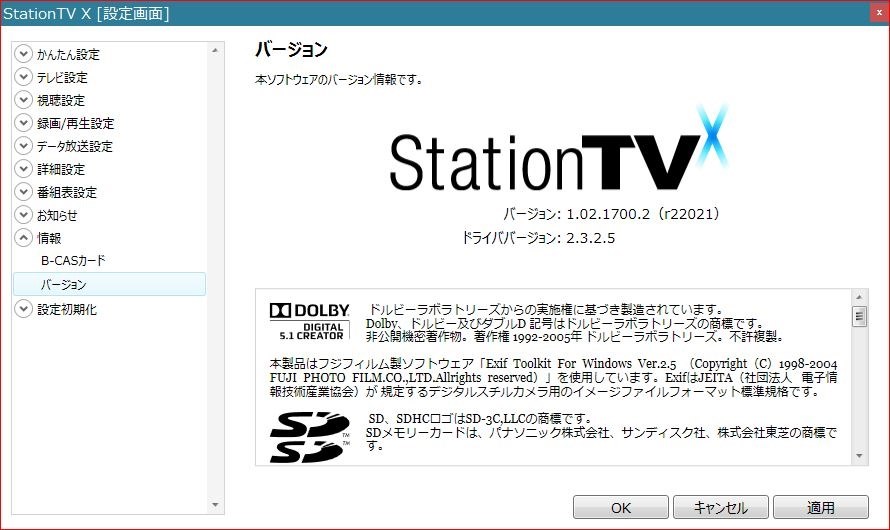
Task: Open the かんたん設定 category label
Action: (68, 54)
